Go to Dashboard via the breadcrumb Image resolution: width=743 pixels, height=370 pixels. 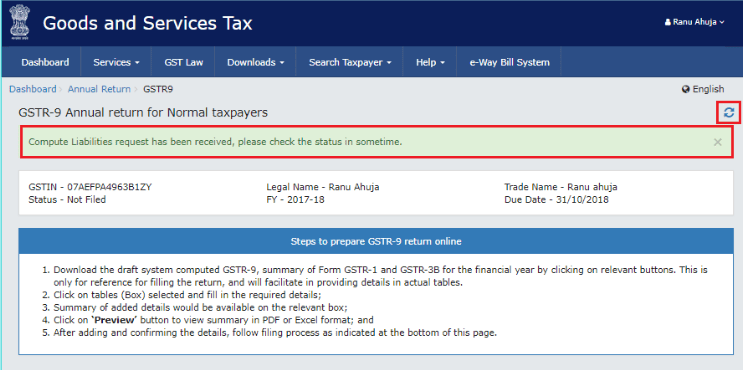coord(32,89)
